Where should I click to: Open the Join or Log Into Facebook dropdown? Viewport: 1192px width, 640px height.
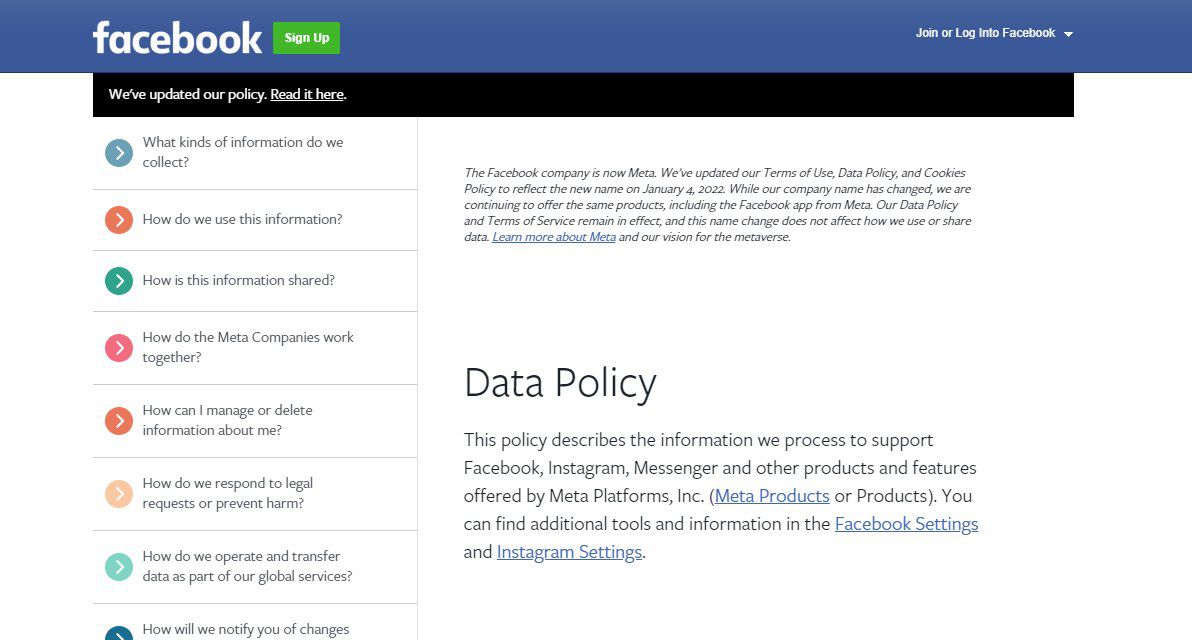click(985, 33)
